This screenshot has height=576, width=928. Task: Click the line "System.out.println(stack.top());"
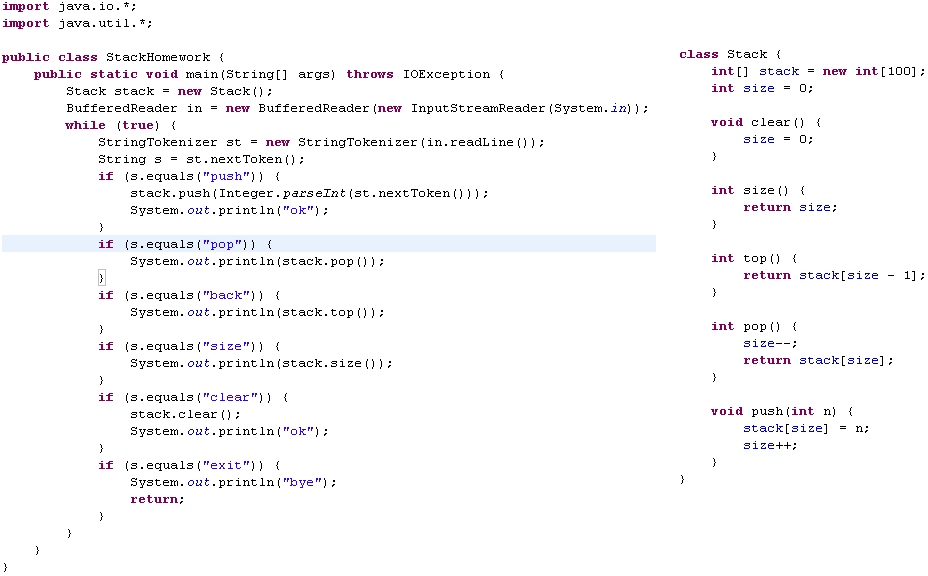tap(257, 313)
